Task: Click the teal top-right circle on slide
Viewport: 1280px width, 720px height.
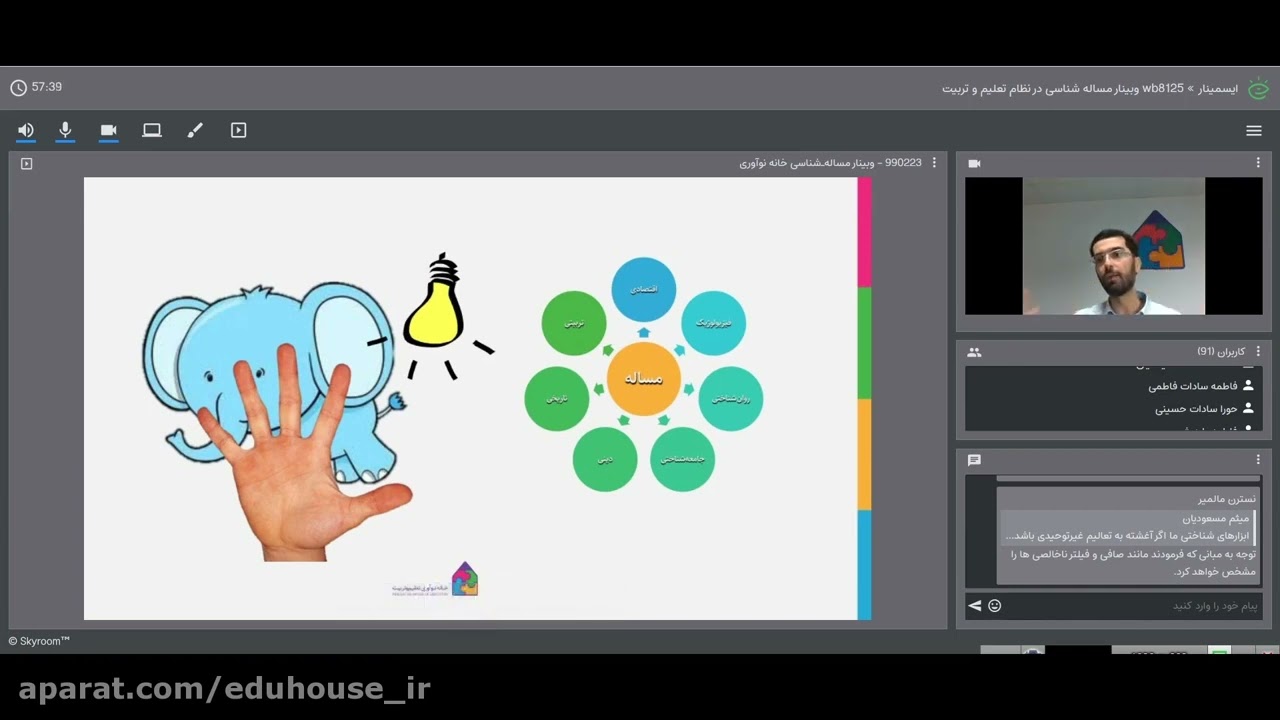Action: pyautogui.click(x=713, y=323)
